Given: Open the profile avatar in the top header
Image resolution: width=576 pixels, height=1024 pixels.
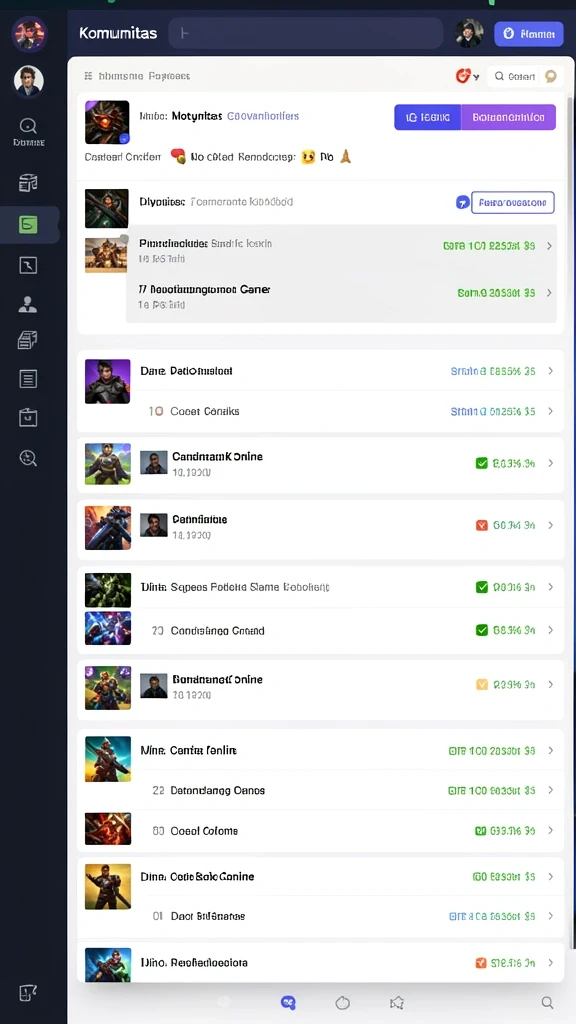Looking at the screenshot, I should coord(469,33).
